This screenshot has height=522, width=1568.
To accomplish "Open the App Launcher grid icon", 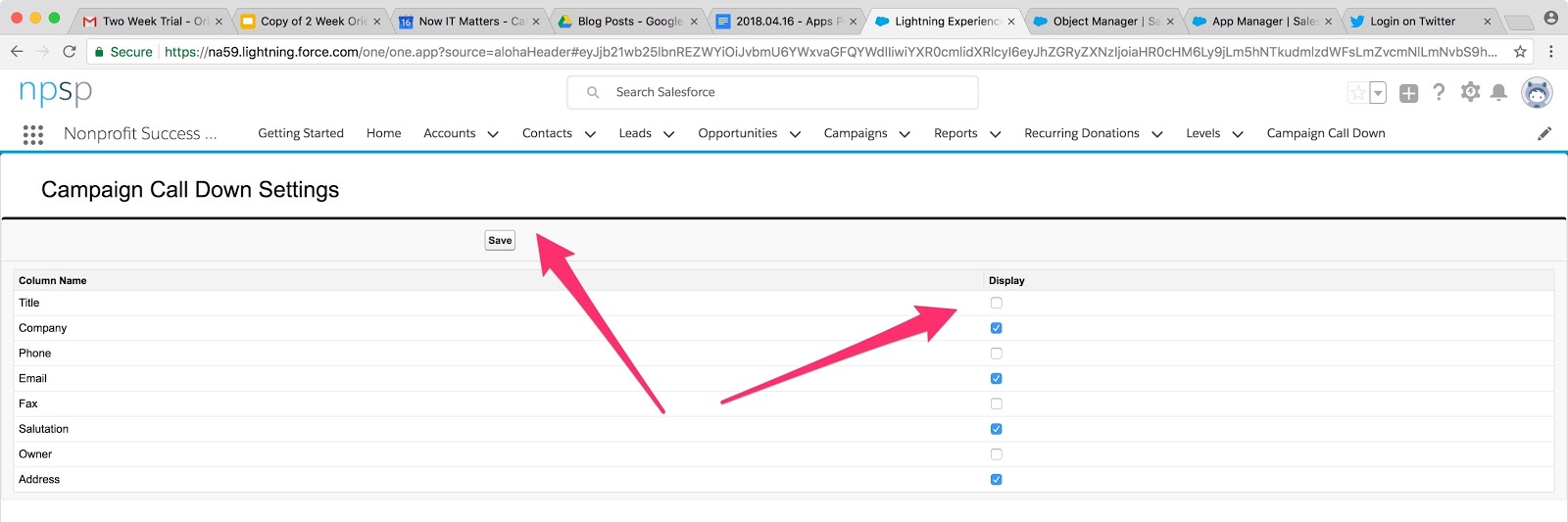I will 32,134.
